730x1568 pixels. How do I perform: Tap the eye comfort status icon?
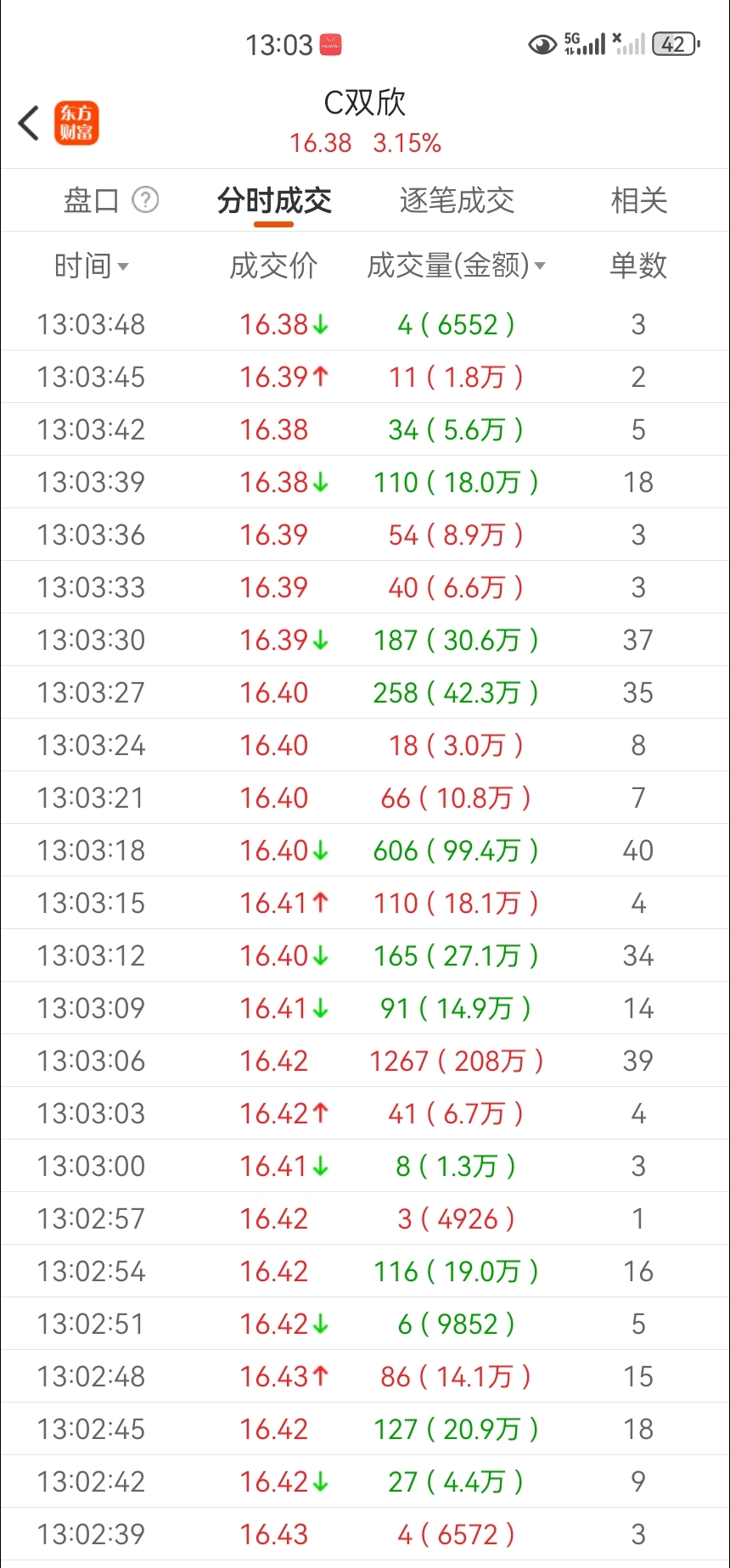542,44
